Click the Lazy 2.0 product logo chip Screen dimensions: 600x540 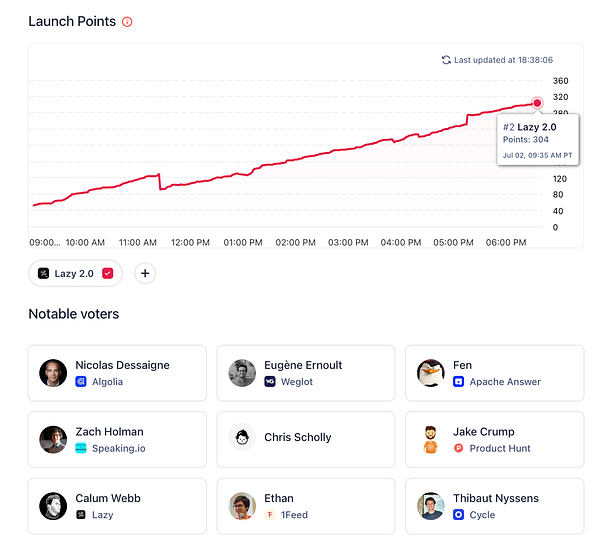click(43, 273)
